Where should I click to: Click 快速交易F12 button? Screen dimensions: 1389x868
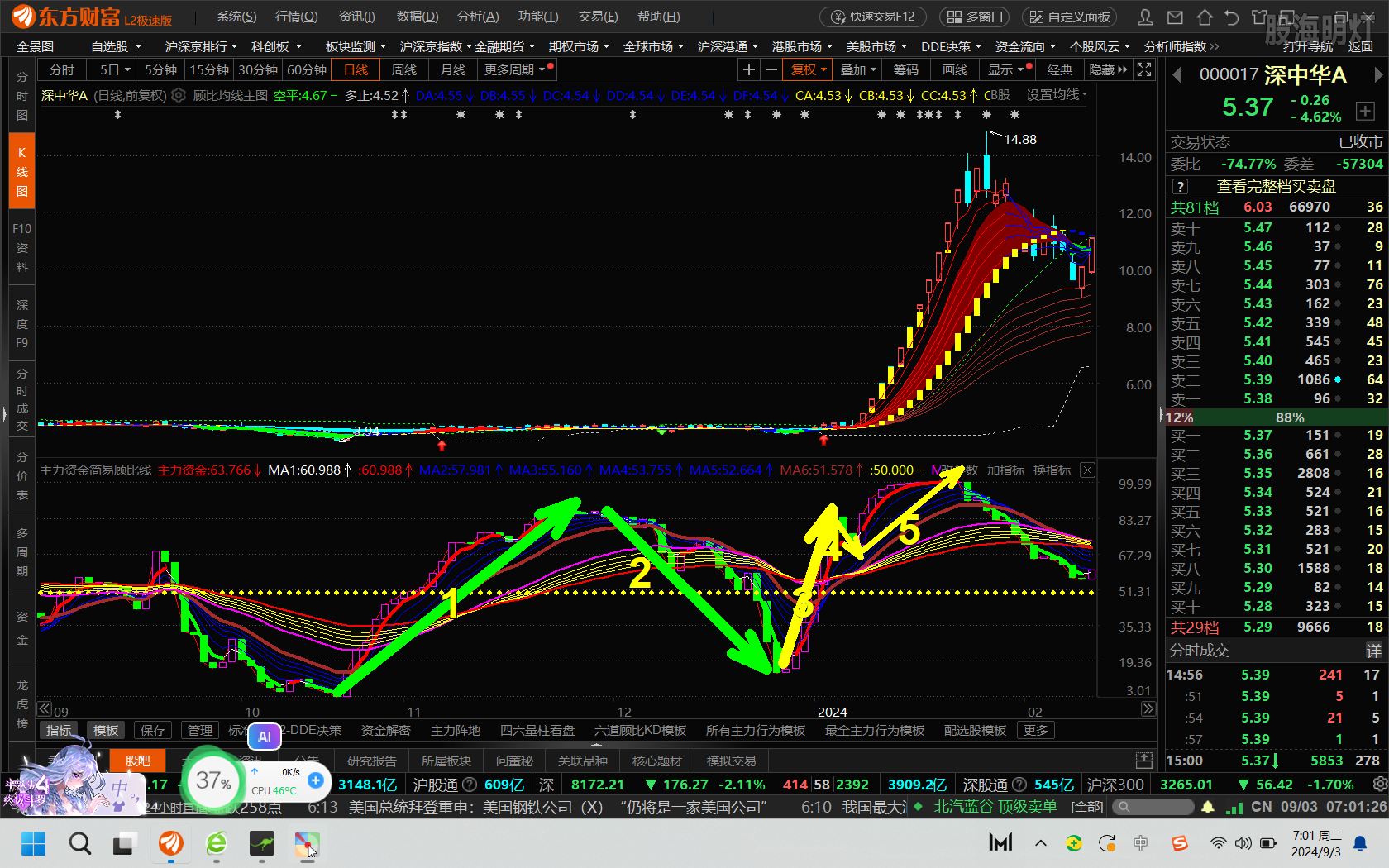pos(873,17)
